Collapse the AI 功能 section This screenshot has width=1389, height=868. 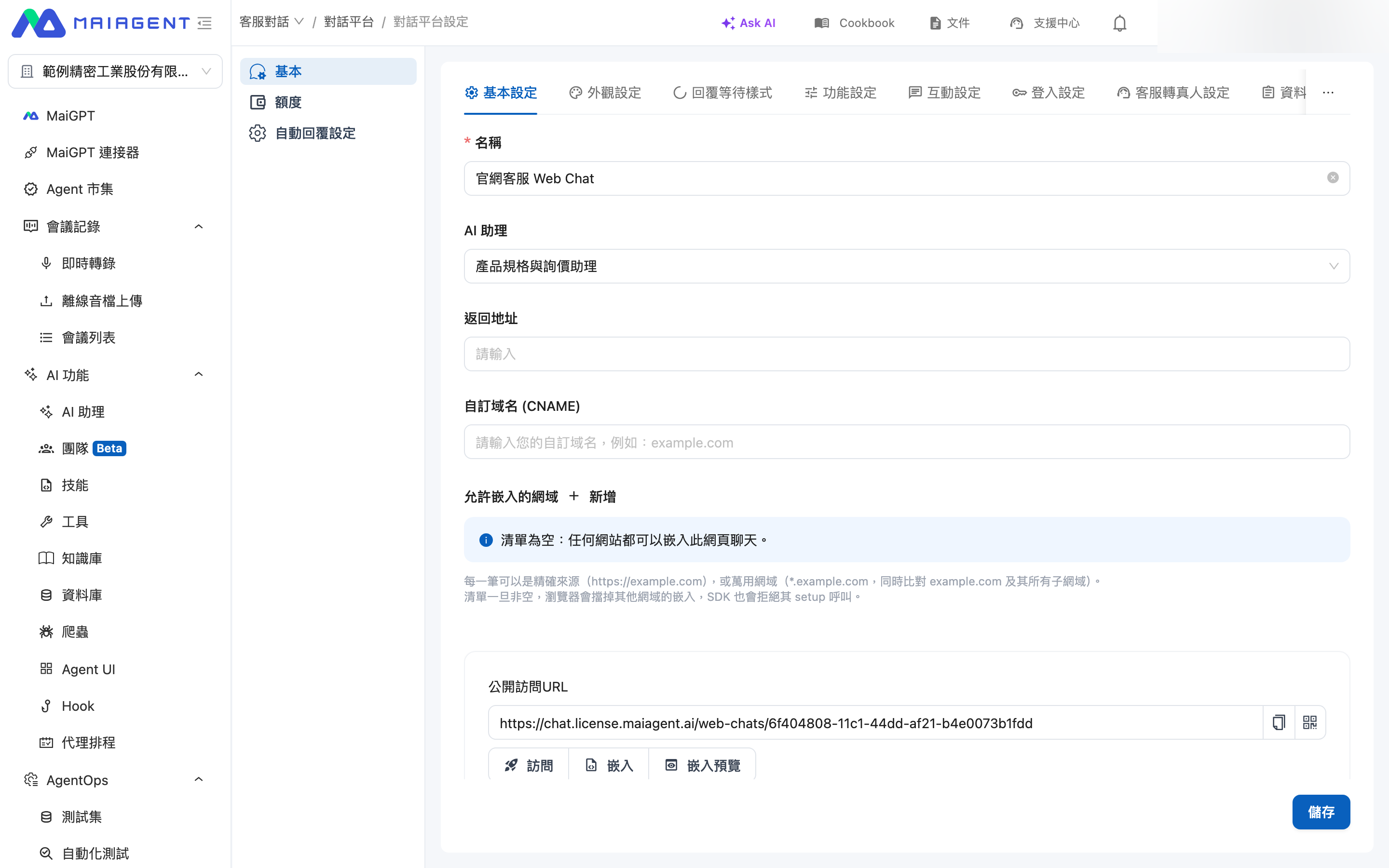point(199,375)
